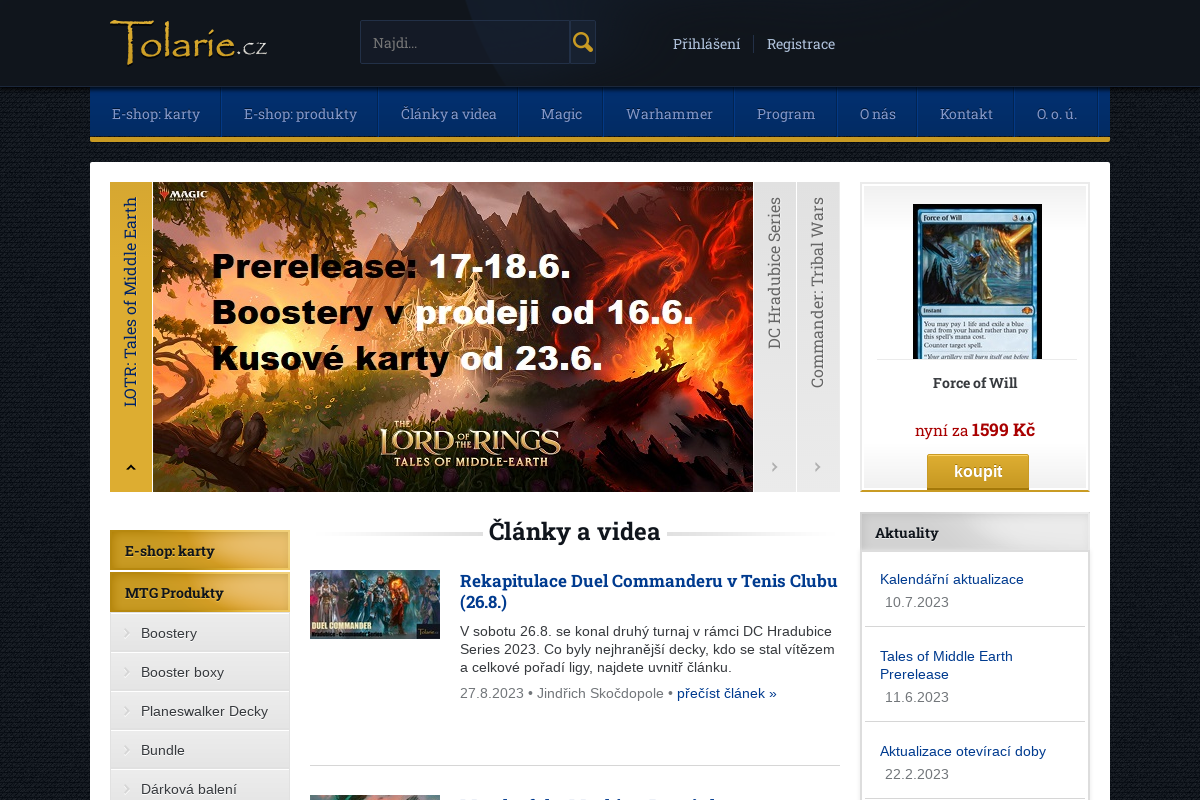Go to Články a videa menu

(x=449, y=114)
